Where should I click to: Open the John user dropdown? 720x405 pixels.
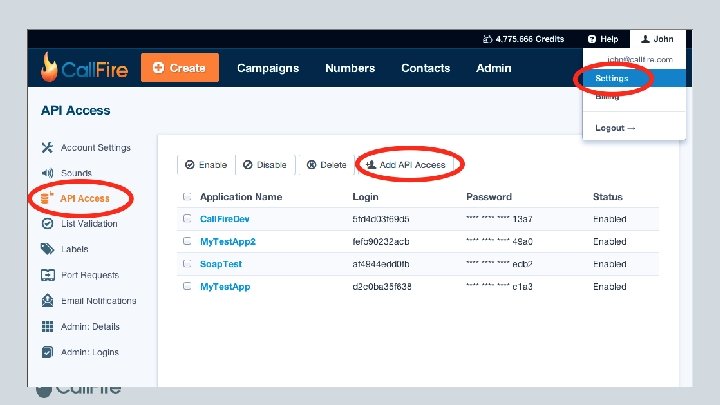click(x=658, y=39)
